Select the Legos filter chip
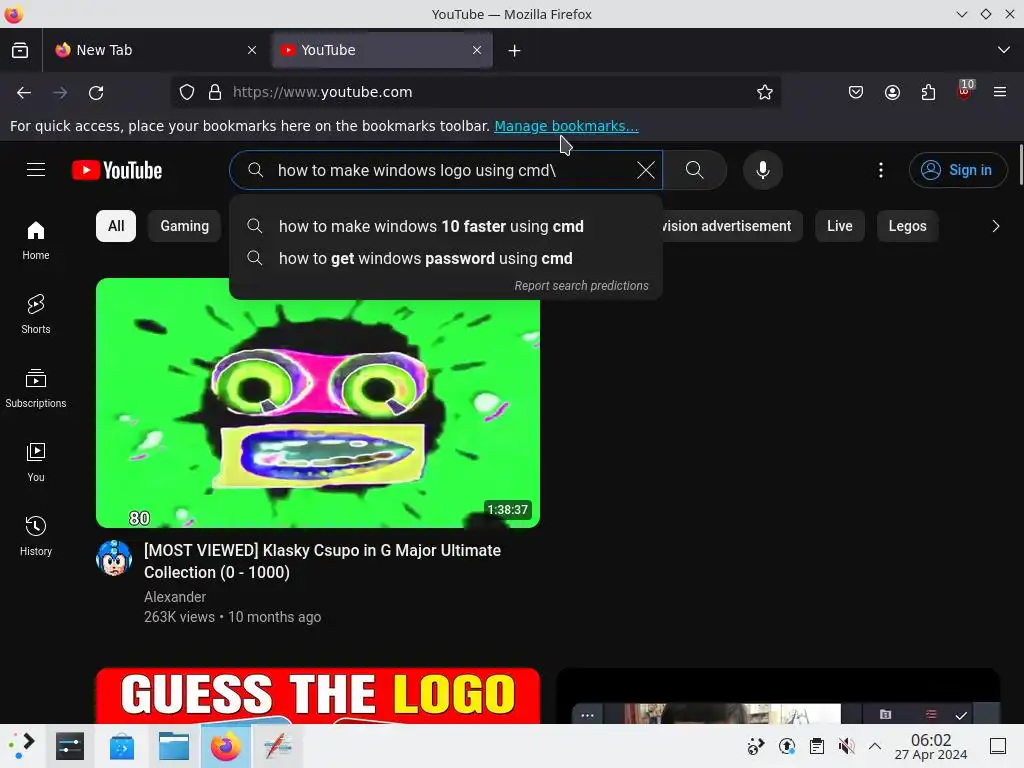Image resolution: width=1024 pixels, height=768 pixels. tap(907, 226)
